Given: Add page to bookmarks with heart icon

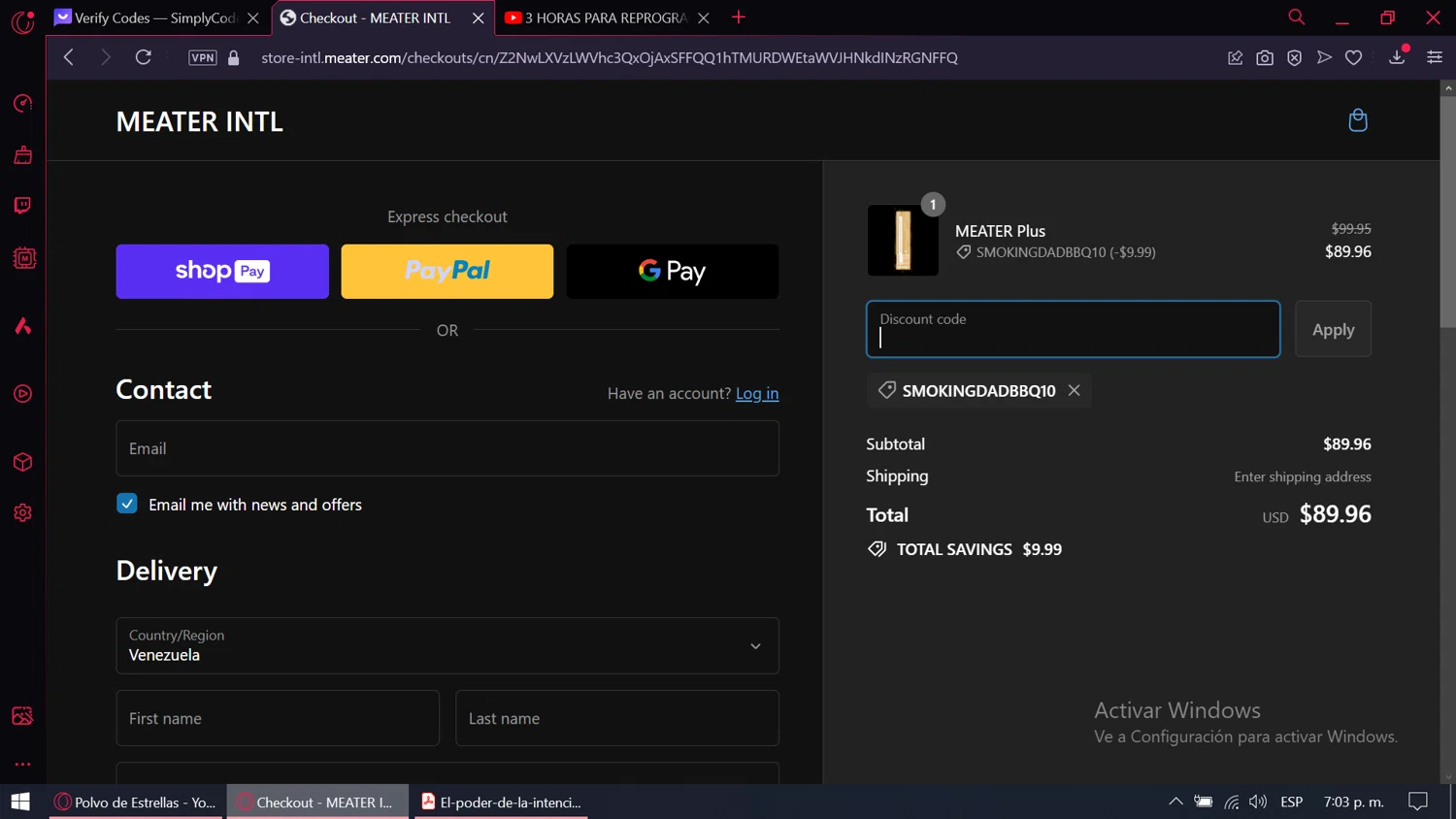Looking at the screenshot, I should 1353,57.
